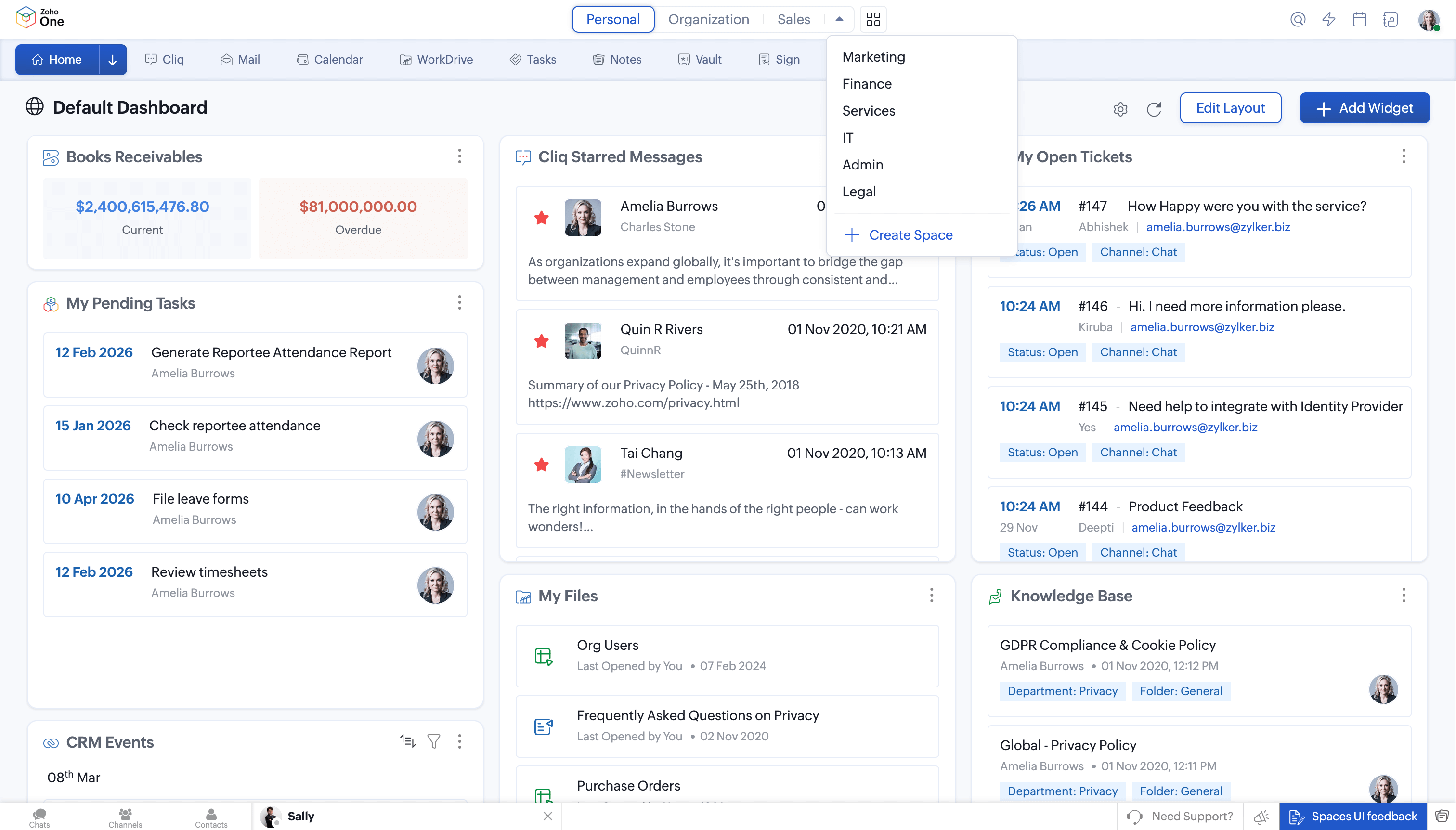This screenshot has height=830, width=1456.
Task: Select Legal from the spaces menu
Action: pos(859,192)
